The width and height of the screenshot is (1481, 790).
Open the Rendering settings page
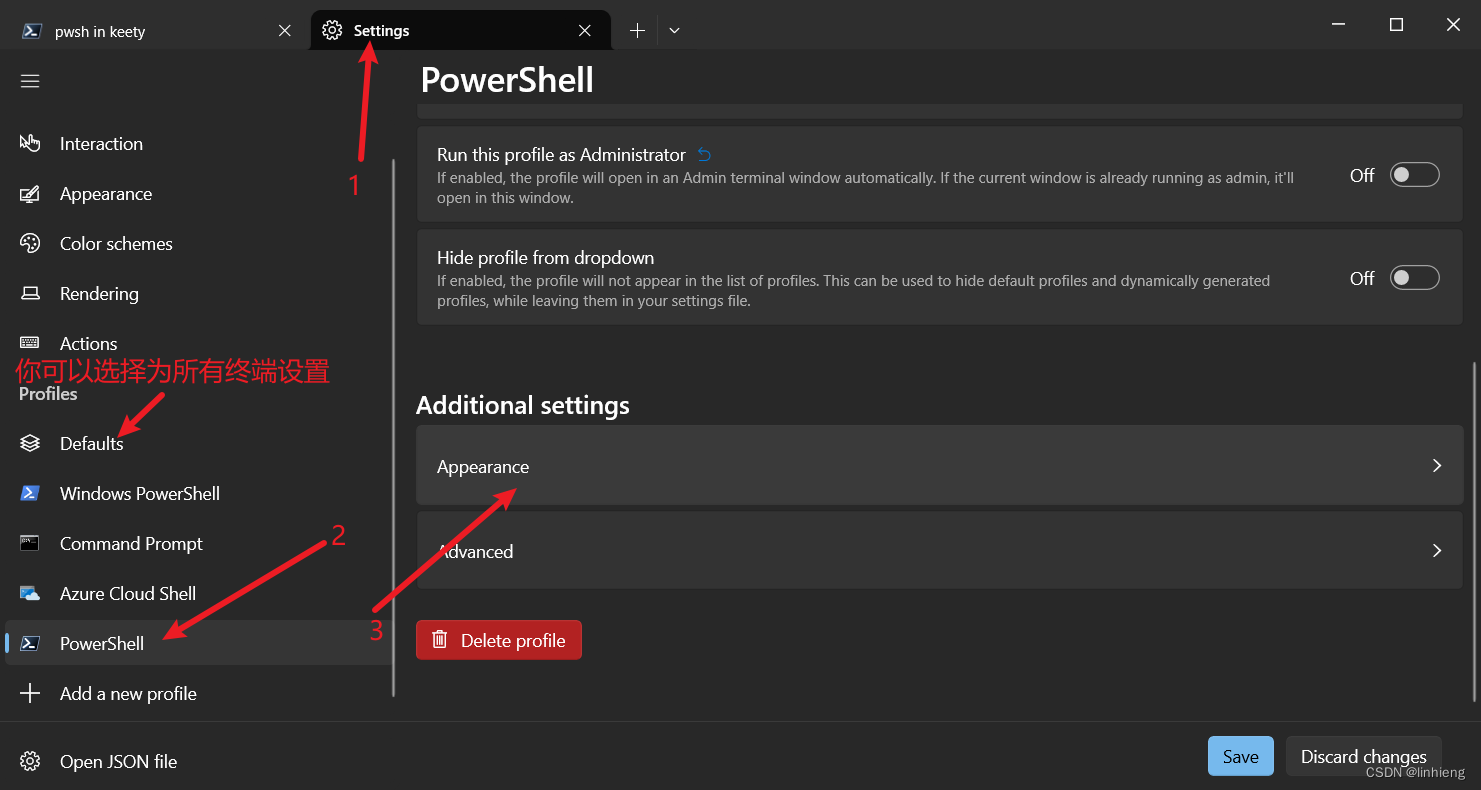[198, 293]
